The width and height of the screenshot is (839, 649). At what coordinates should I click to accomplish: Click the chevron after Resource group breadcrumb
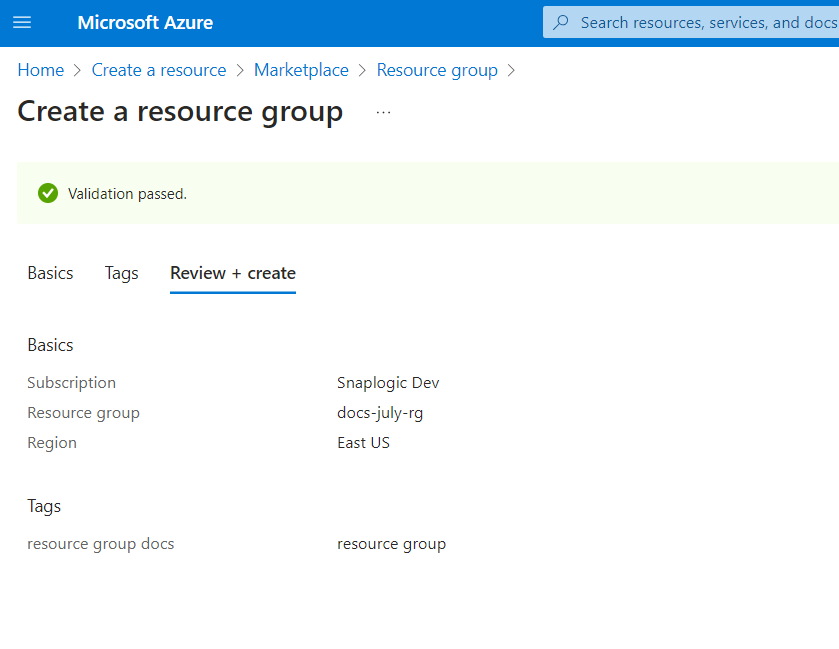[x=512, y=70]
